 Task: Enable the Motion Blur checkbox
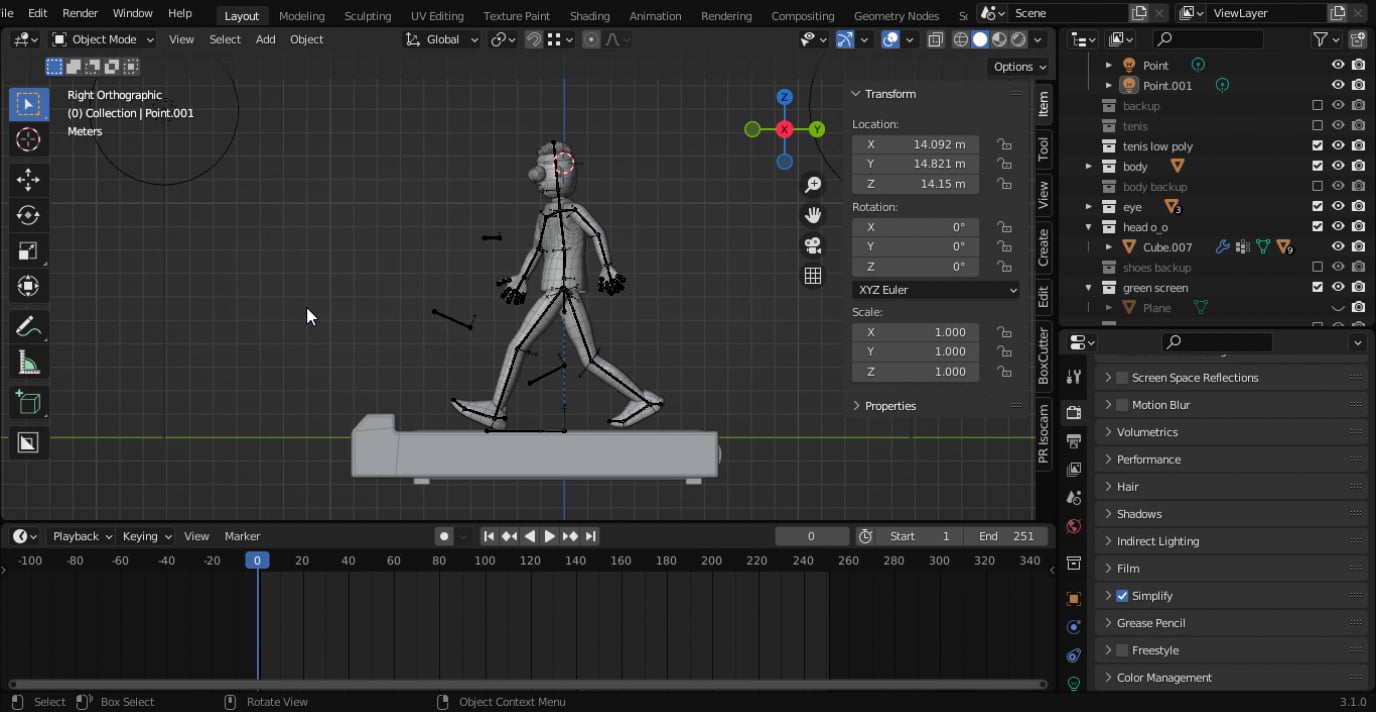[x=1122, y=405]
